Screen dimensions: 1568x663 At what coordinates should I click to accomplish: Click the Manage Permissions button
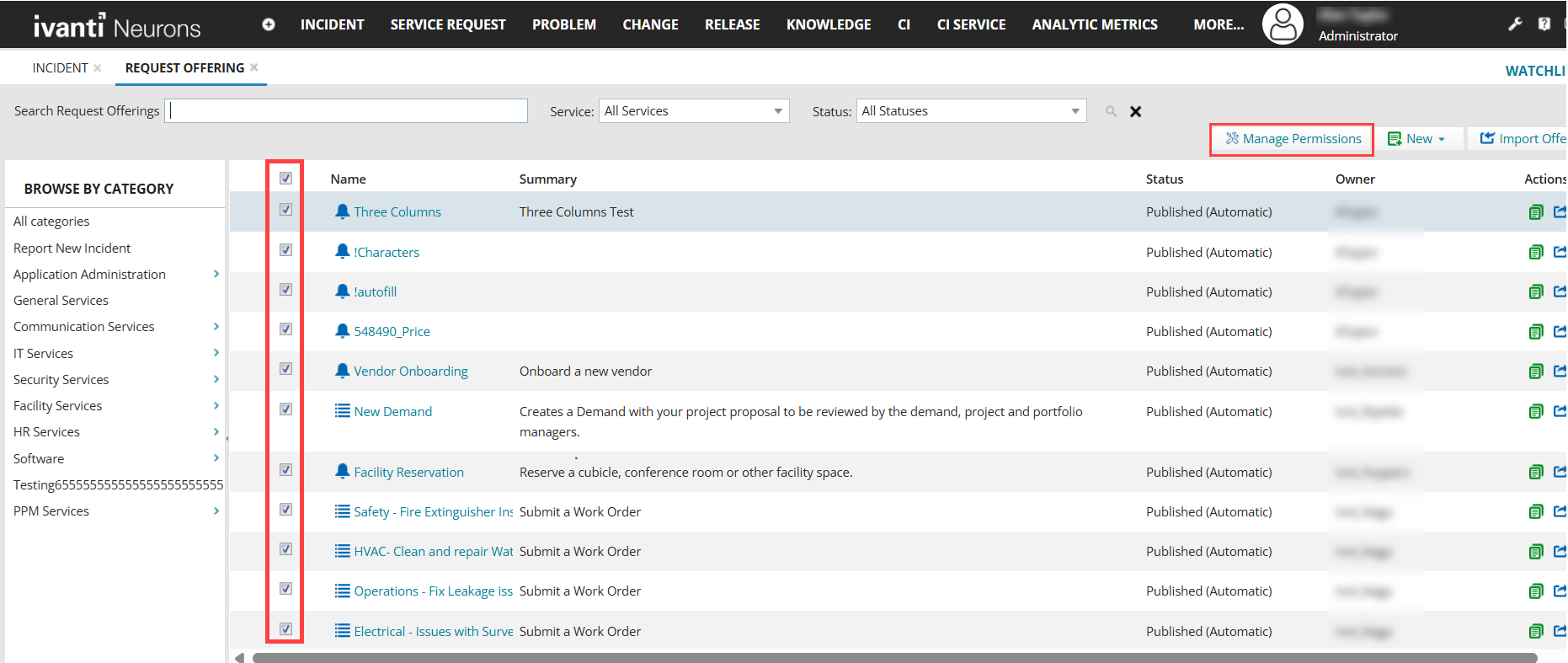[x=1292, y=139]
